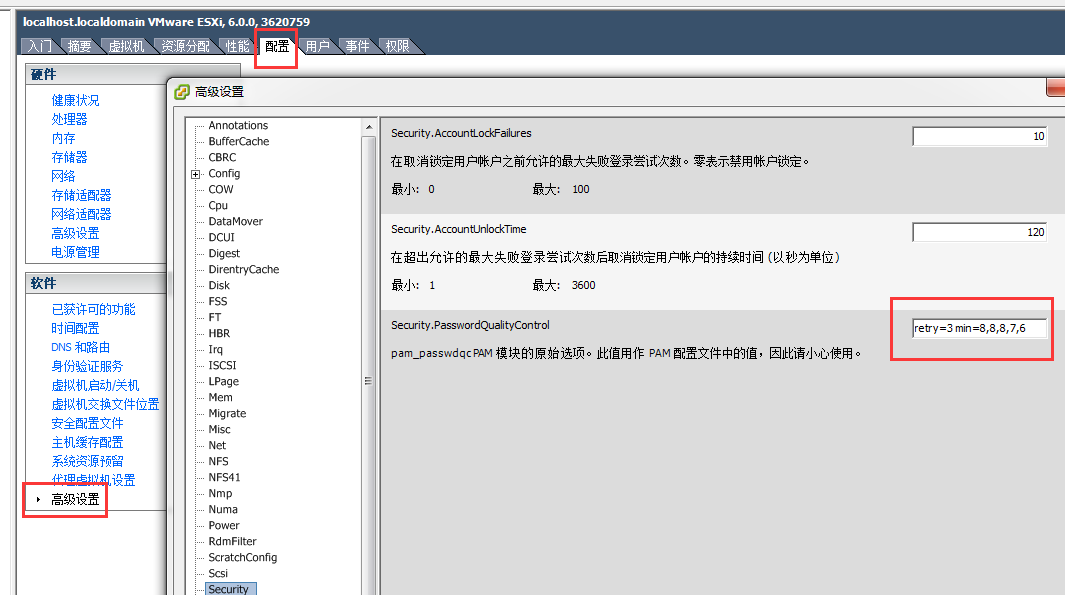Select Security in the settings tree

229,589
